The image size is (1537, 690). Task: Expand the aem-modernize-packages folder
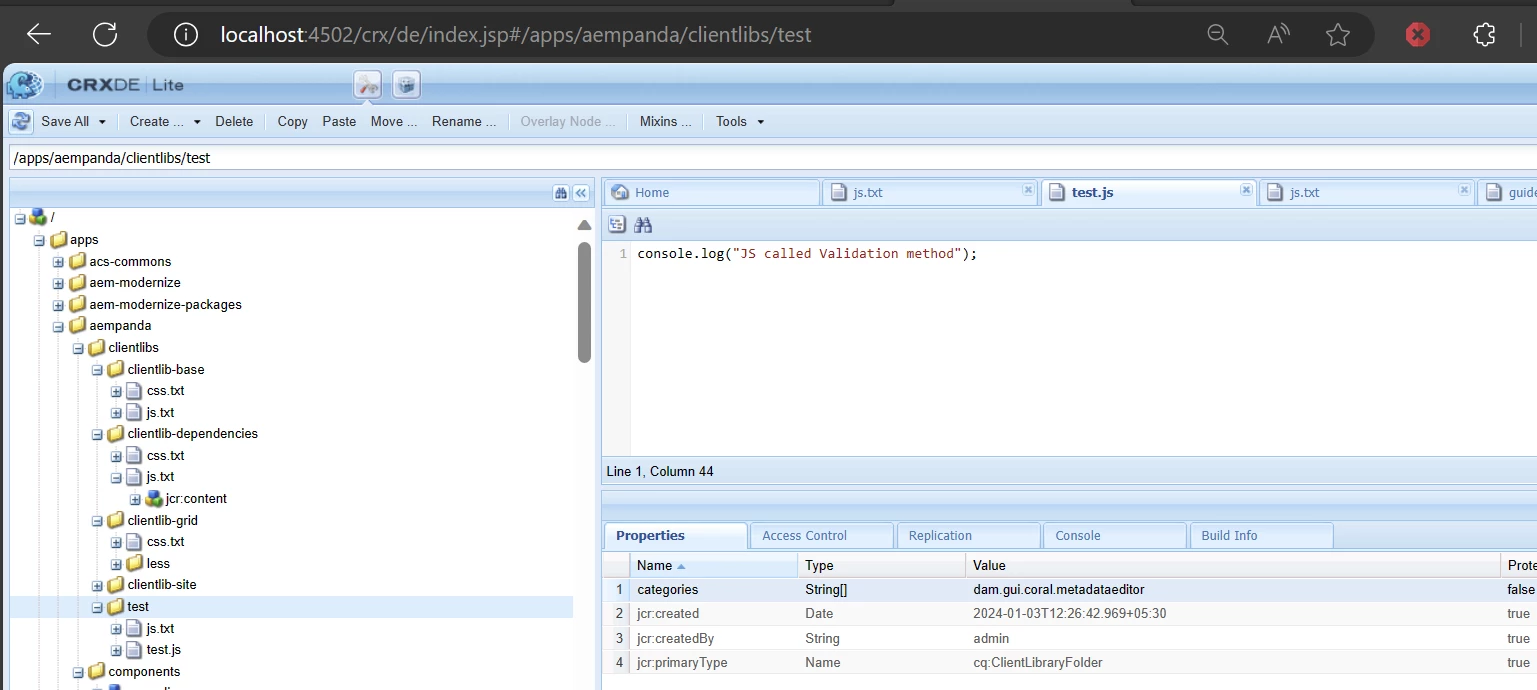58,305
